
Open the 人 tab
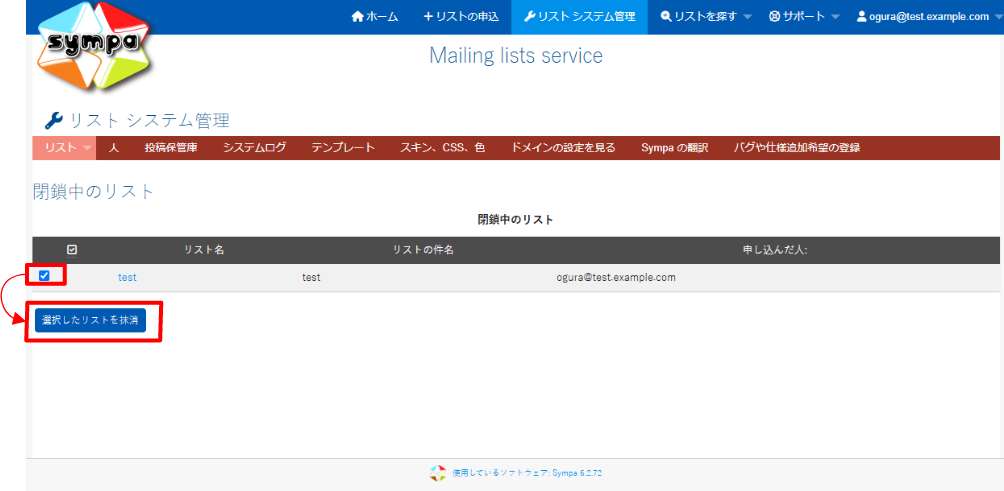pyautogui.click(x=114, y=148)
